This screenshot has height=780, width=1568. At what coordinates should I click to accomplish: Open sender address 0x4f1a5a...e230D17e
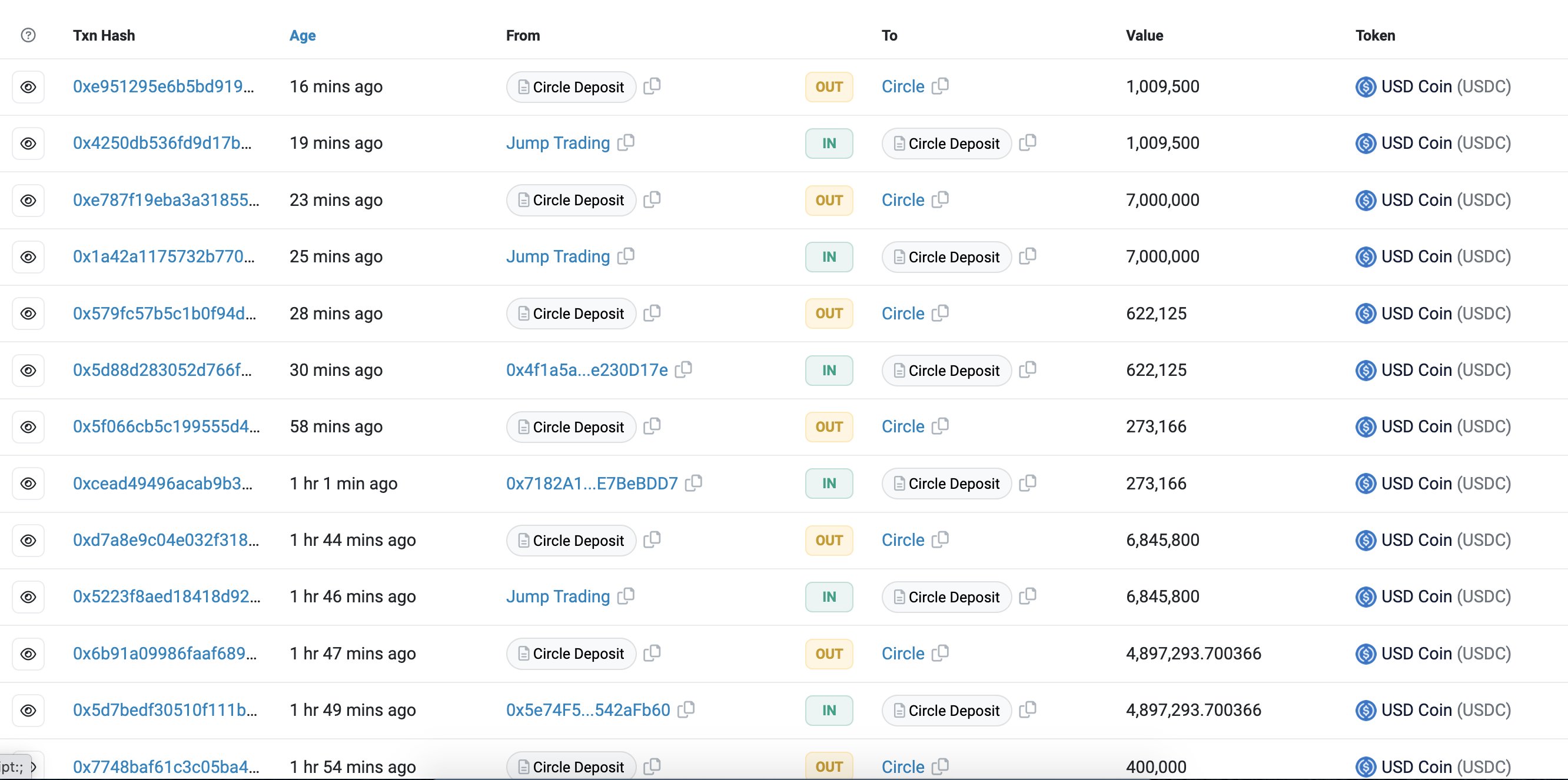[587, 370]
